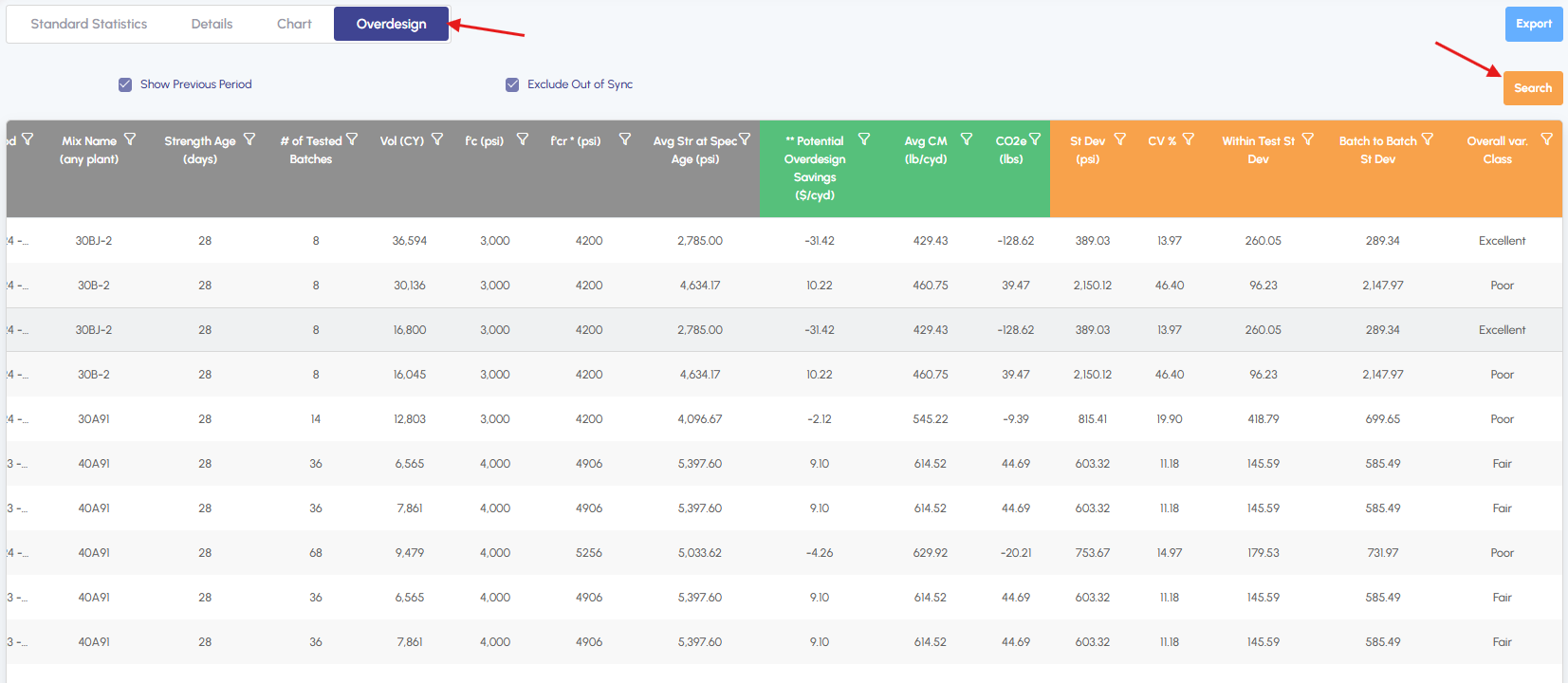Click filter icon on Strength Age column

click(249, 139)
